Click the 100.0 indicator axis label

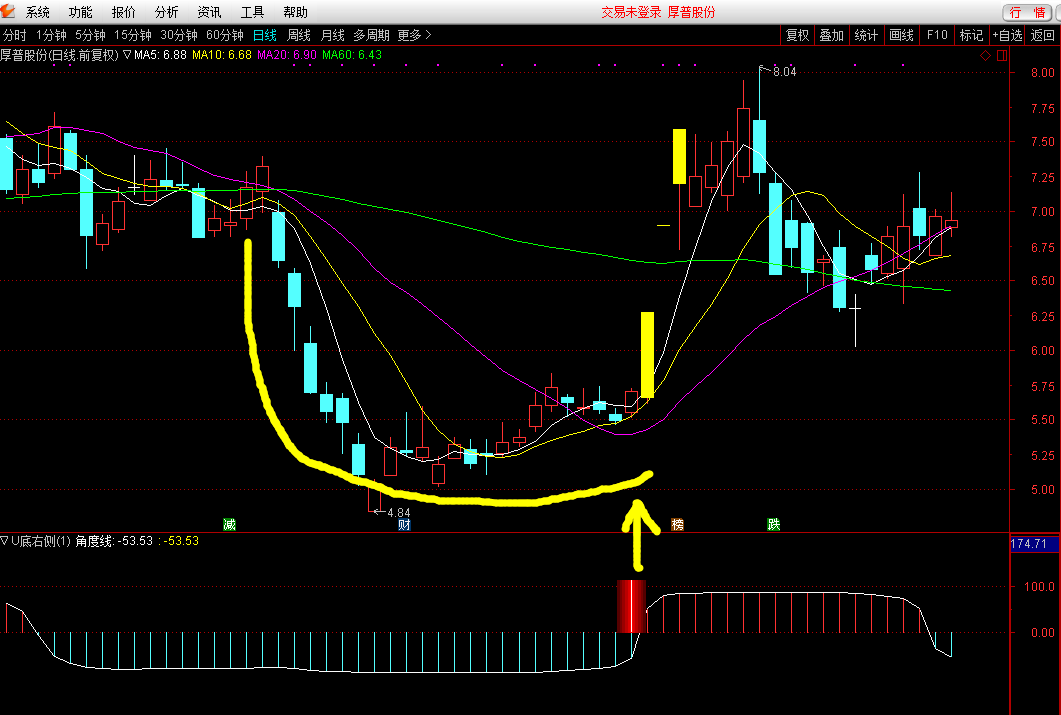(1039, 586)
